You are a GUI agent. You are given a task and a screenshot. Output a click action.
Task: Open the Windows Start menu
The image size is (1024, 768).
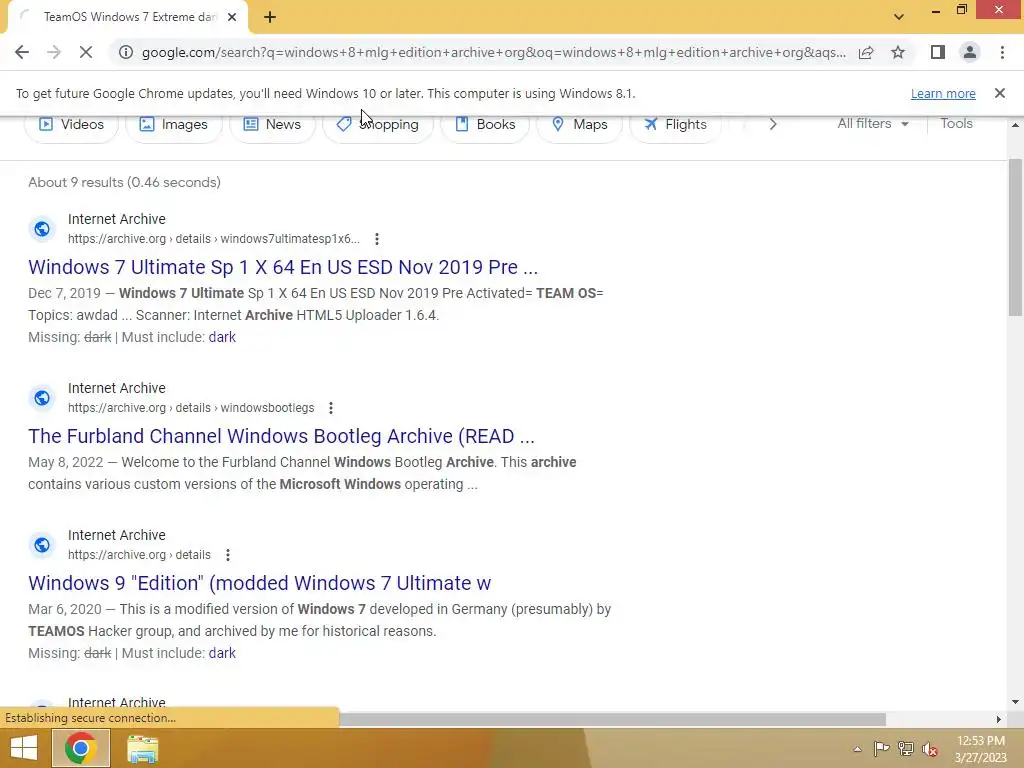click(24, 748)
